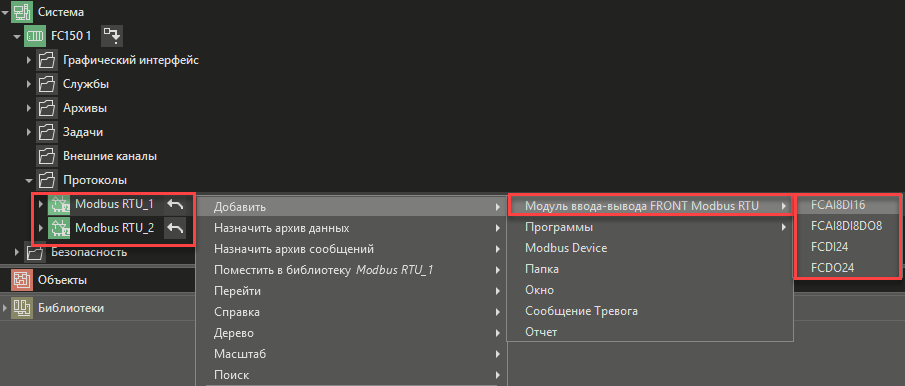Click the Задачи folder icon
Viewport: 905px width, 386px height.
tap(46, 132)
